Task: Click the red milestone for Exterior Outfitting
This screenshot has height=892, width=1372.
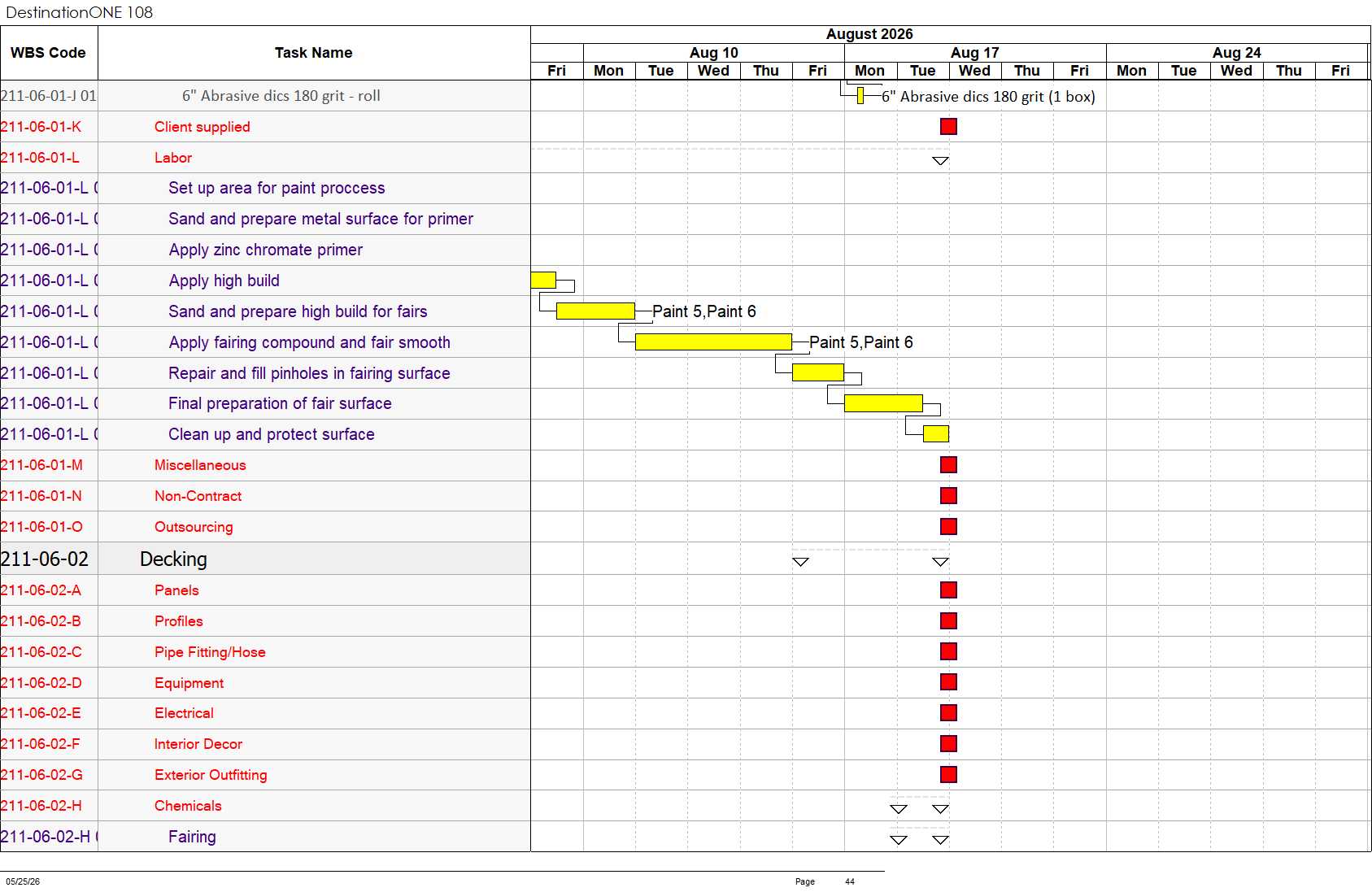Action: (948, 774)
